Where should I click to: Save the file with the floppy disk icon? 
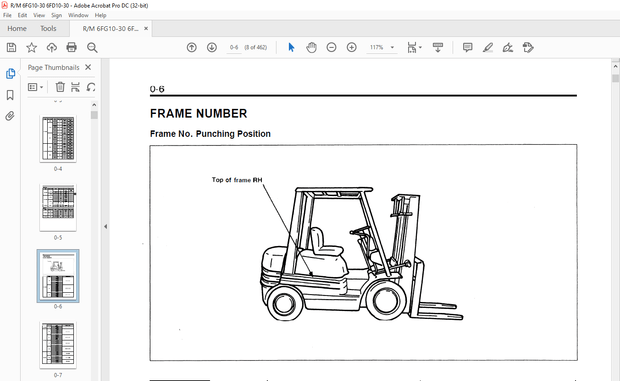[11, 48]
